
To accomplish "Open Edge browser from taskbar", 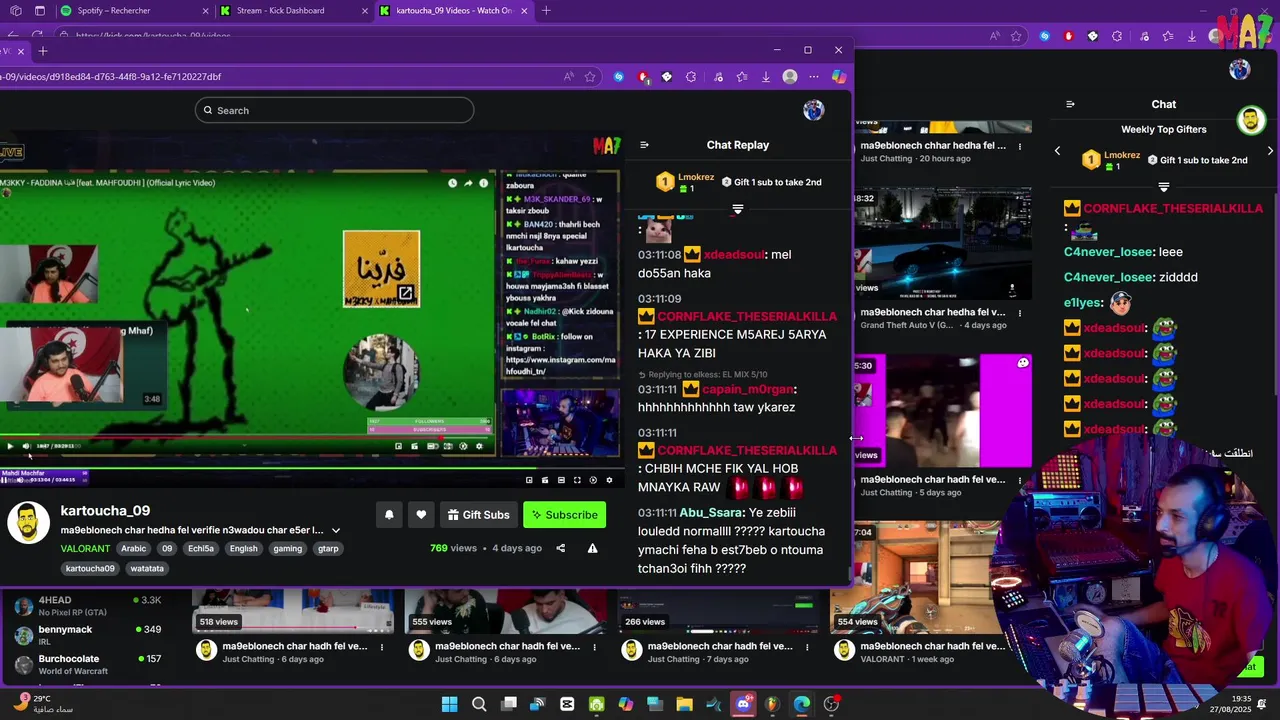I will click(802, 704).
